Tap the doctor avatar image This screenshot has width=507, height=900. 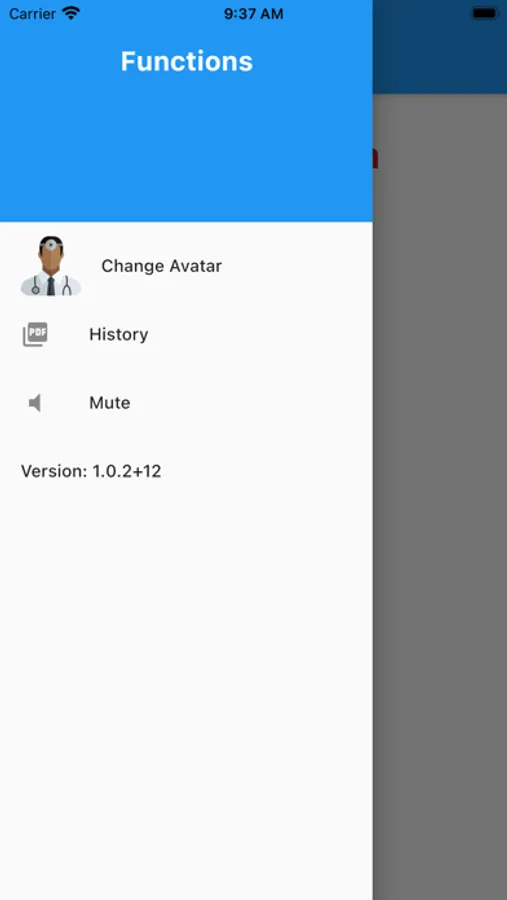tap(51, 266)
